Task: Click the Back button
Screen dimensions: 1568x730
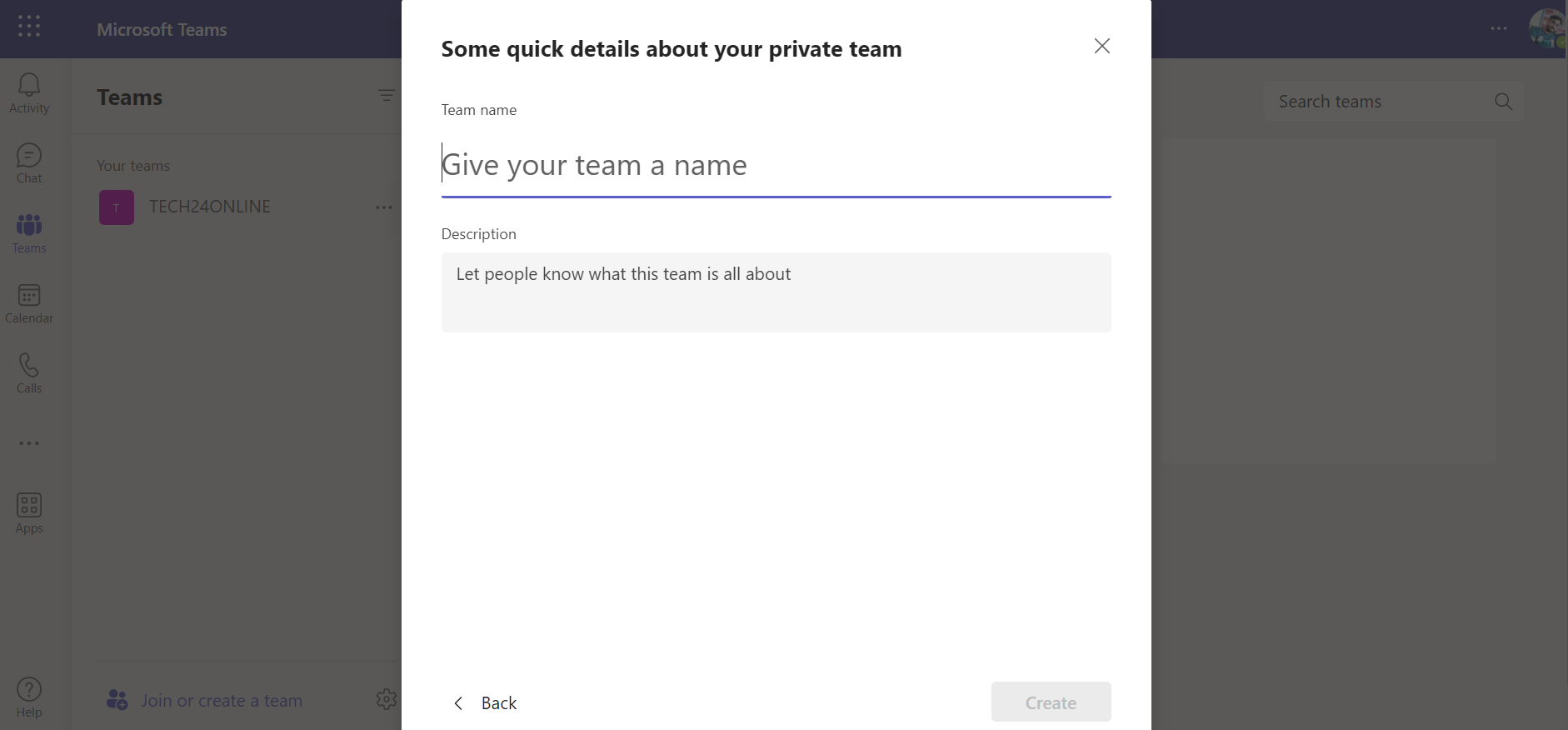Action: 486,702
